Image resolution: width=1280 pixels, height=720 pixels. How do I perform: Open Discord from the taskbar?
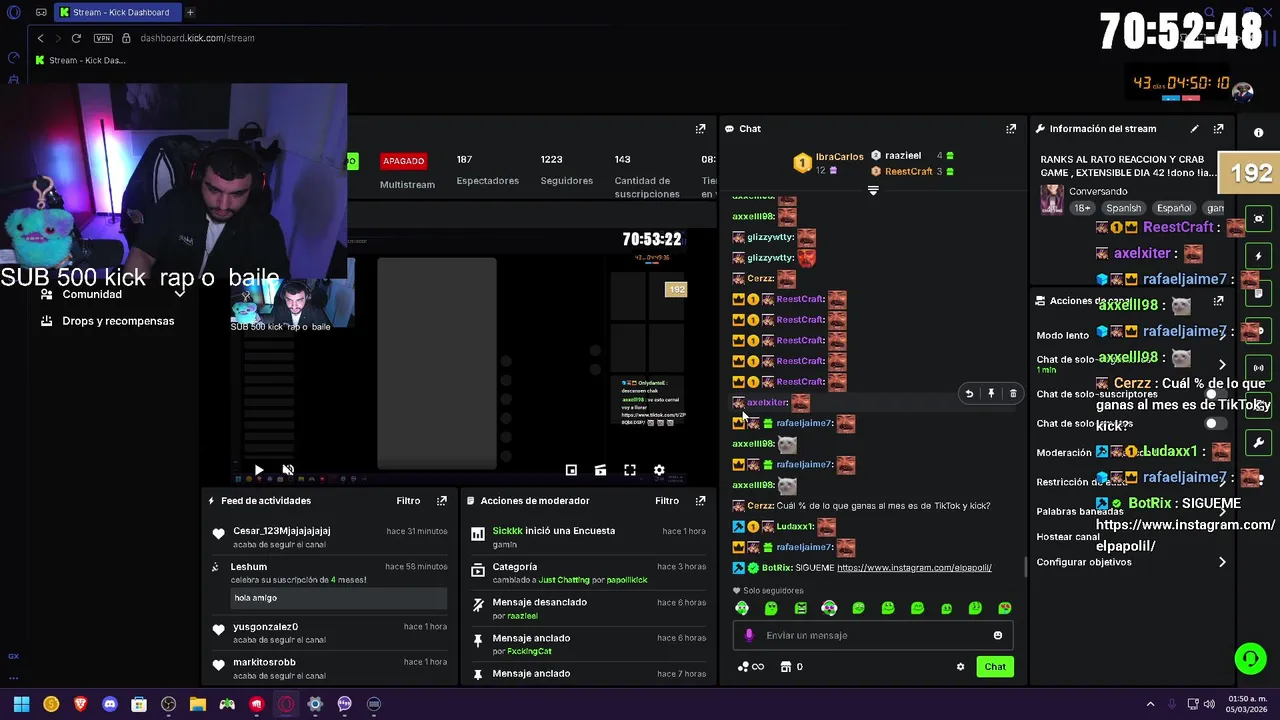pos(110,704)
